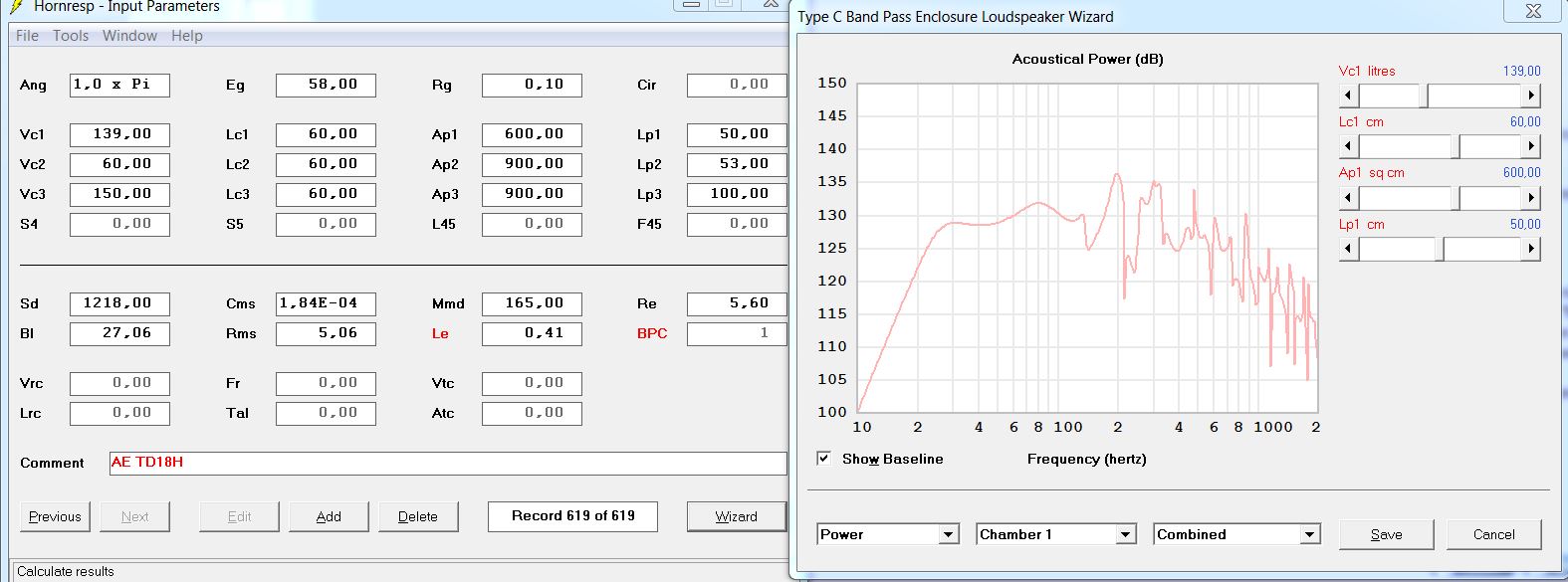Click the Re field showing 5,60
The width and height of the screenshot is (1568, 582).
737,303
